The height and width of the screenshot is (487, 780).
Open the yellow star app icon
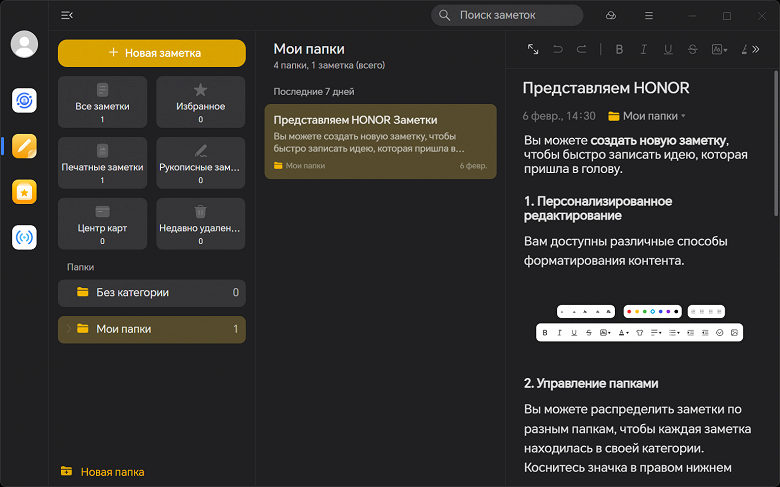click(x=24, y=191)
